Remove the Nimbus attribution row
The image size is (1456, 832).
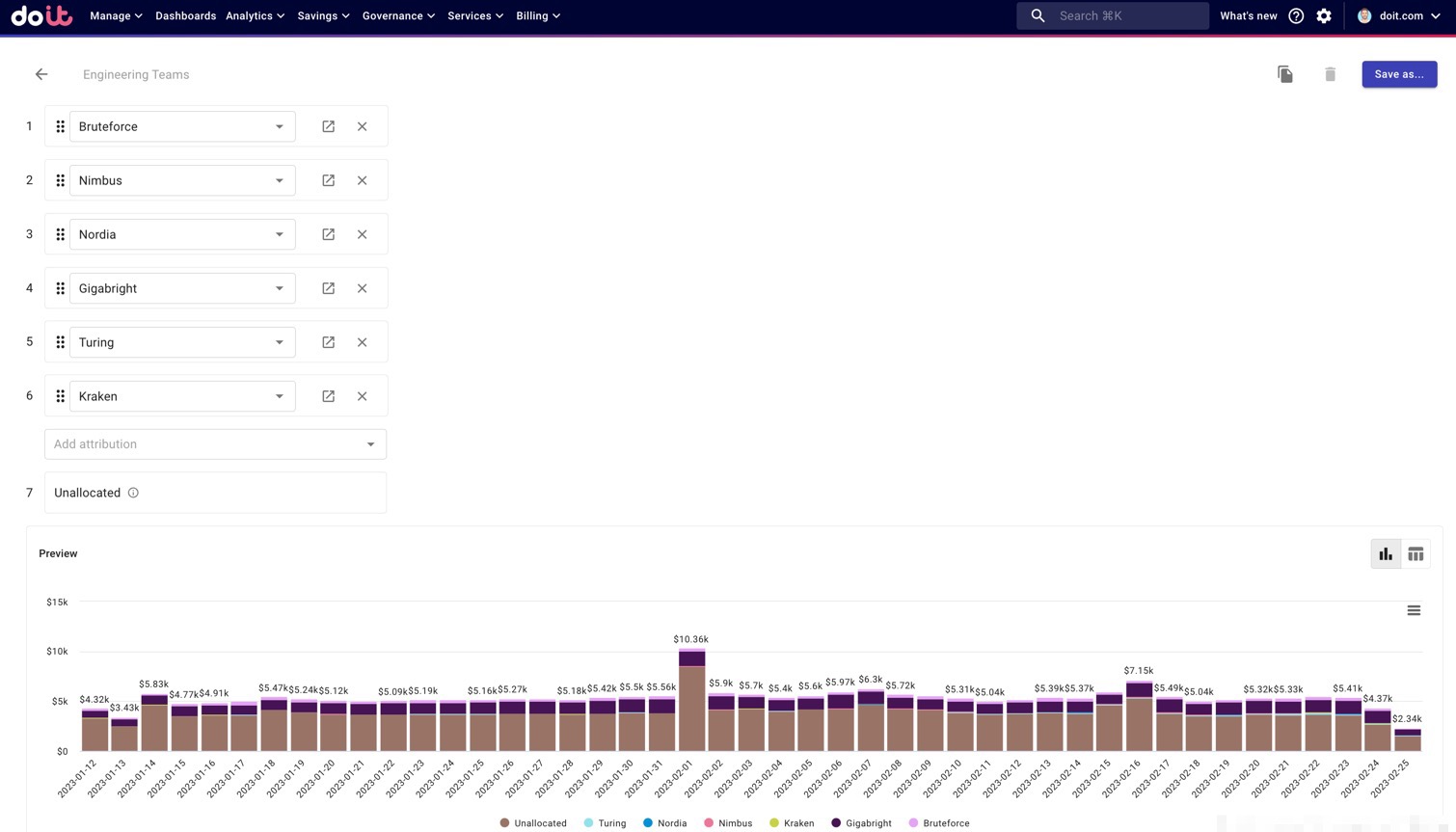coord(363,180)
